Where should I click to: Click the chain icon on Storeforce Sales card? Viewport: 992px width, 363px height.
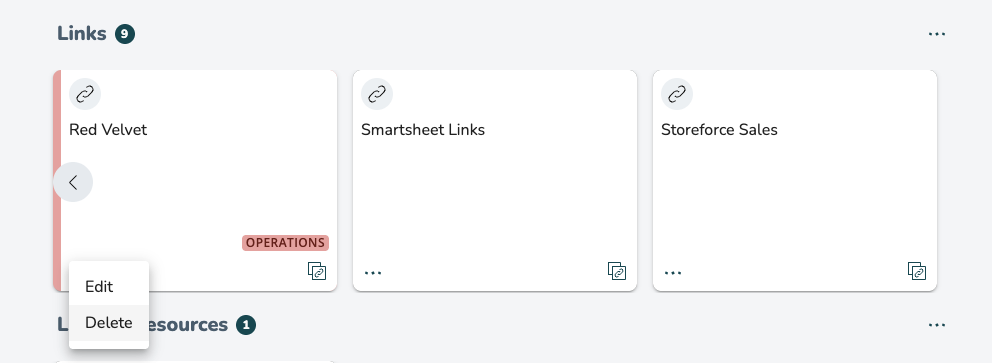[x=677, y=95]
